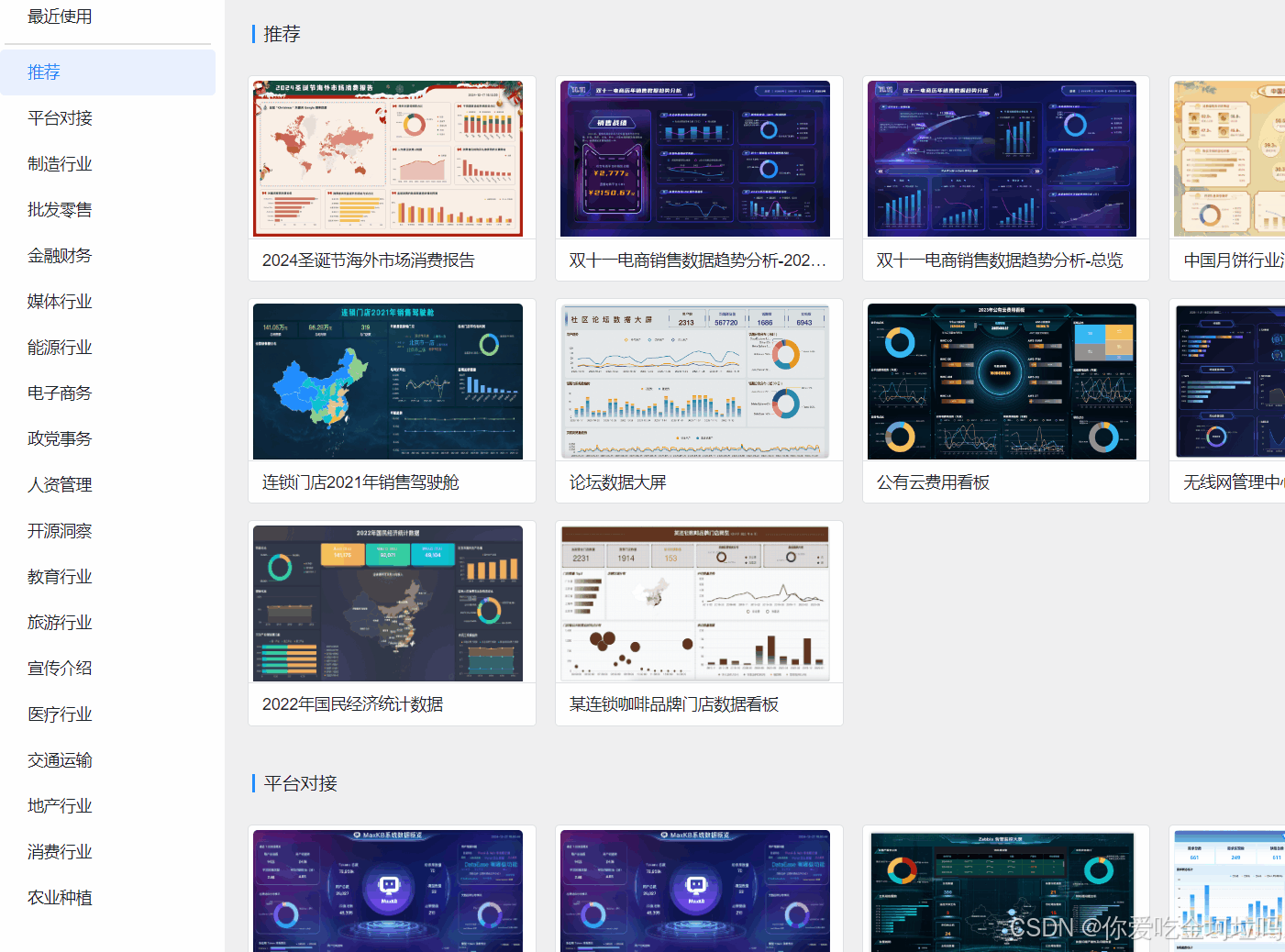The height and width of the screenshot is (952, 1285).
Task: Open the 公有云费用看板 template thumbnail
Action: coord(1003,382)
